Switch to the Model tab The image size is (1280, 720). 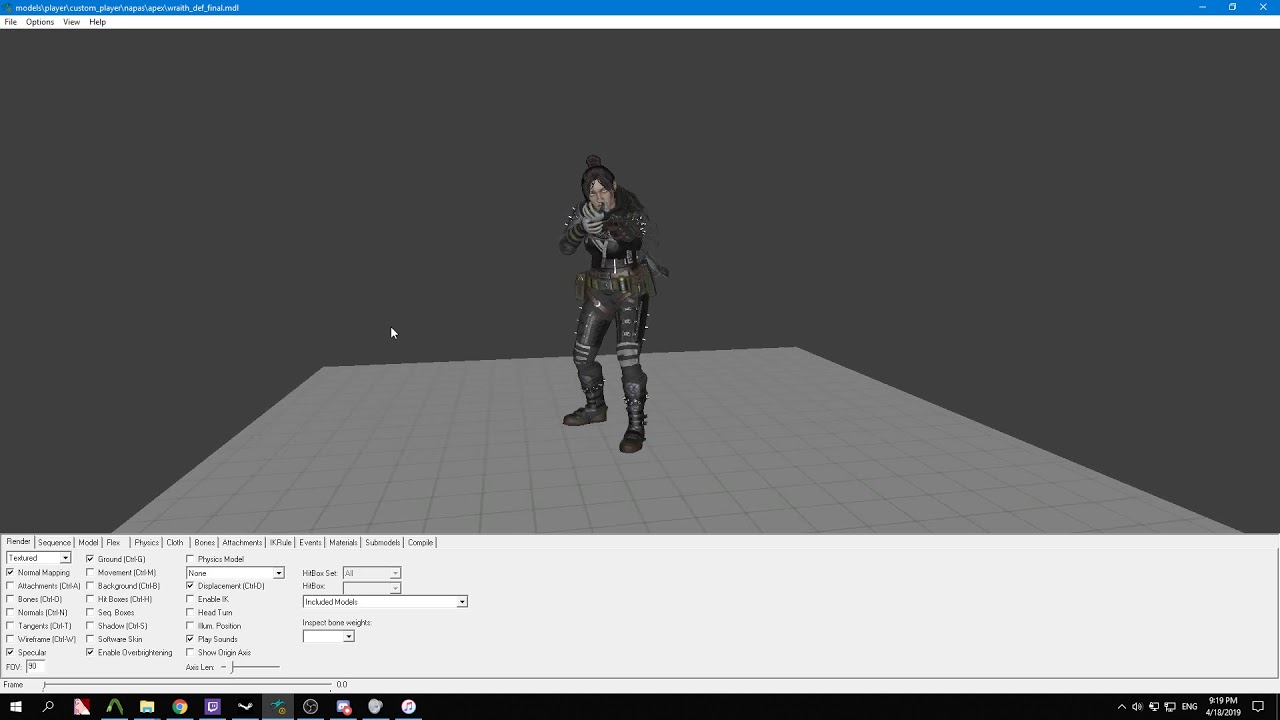88,543
